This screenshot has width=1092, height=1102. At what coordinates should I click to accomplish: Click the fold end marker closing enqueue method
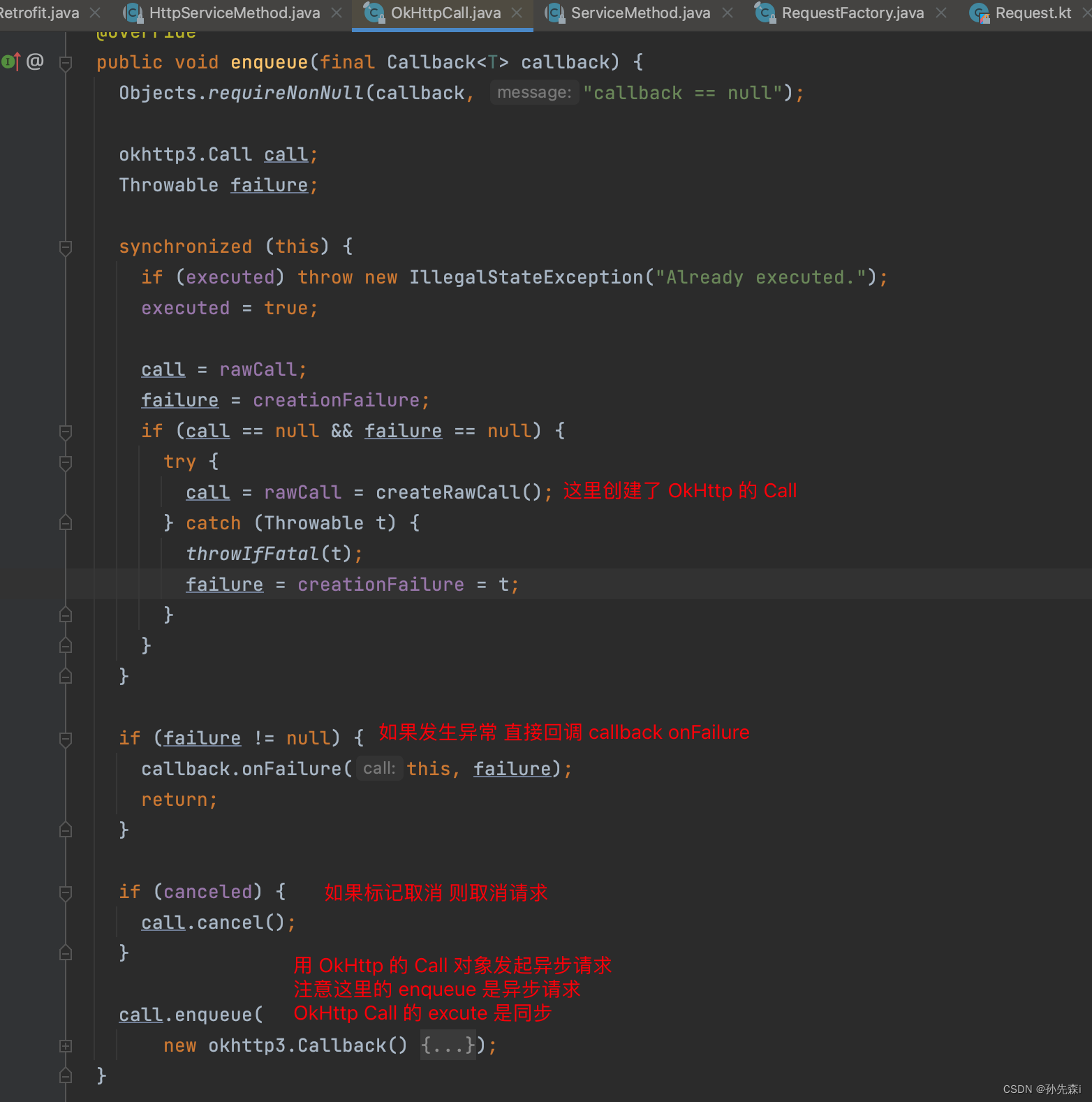click(x=66, y=1076)
